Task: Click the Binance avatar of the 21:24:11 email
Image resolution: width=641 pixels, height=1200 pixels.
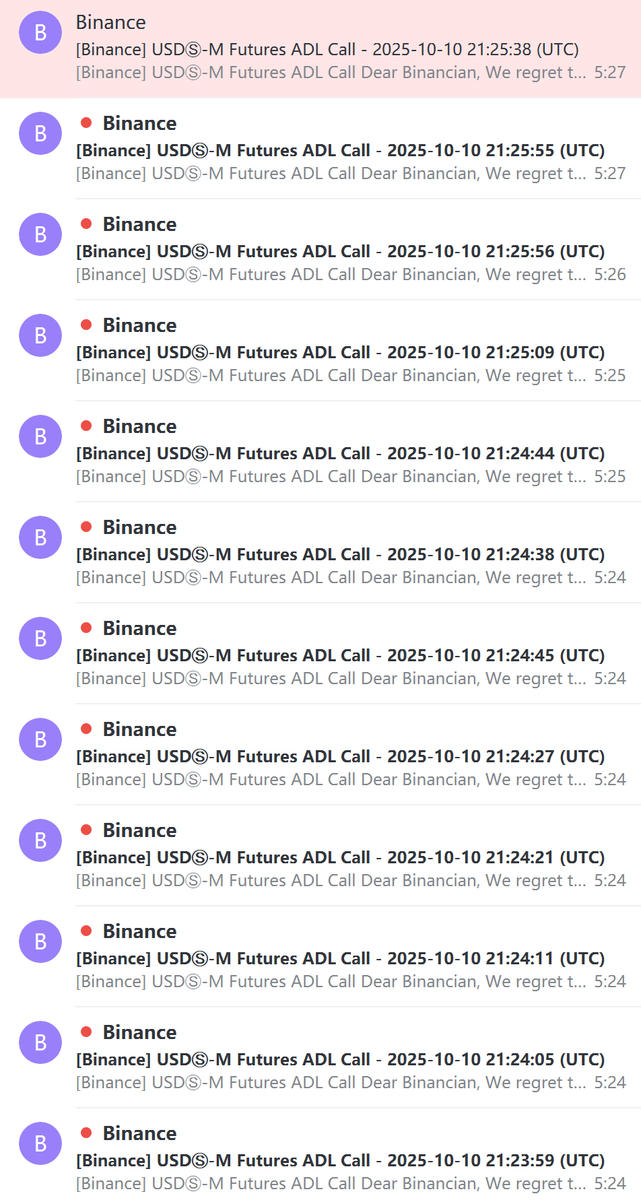Action: click(40, 942)
